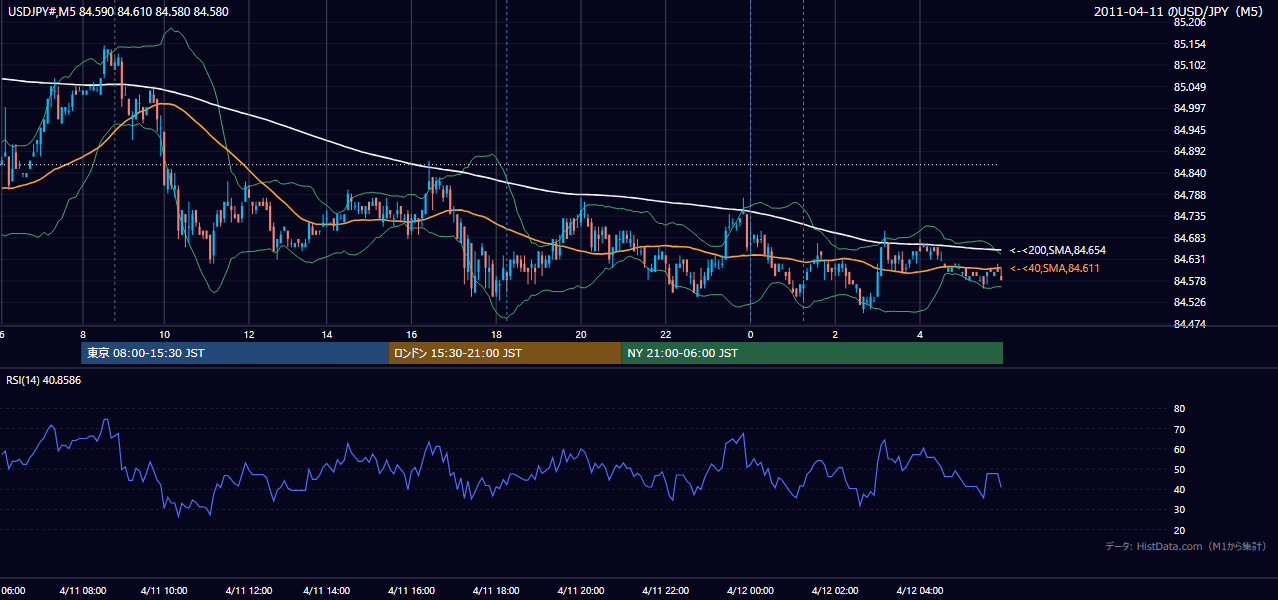Select the London 15:30-21:00 JST session bar

click(x=504, y=353)
